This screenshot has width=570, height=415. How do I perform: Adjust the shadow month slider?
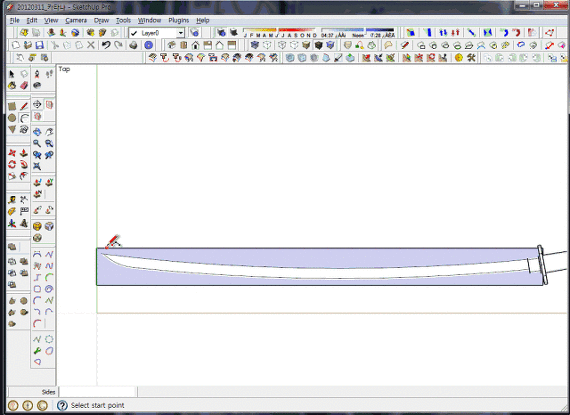pos(280,30)
